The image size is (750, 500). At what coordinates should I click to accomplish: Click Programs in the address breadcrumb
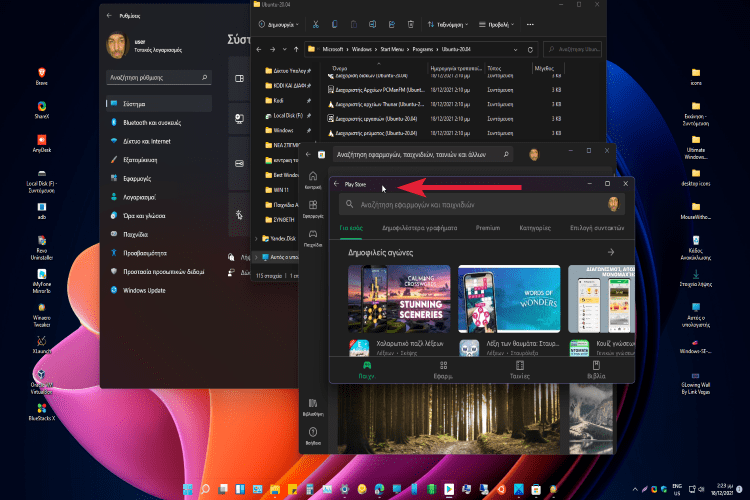coord(422,49)
